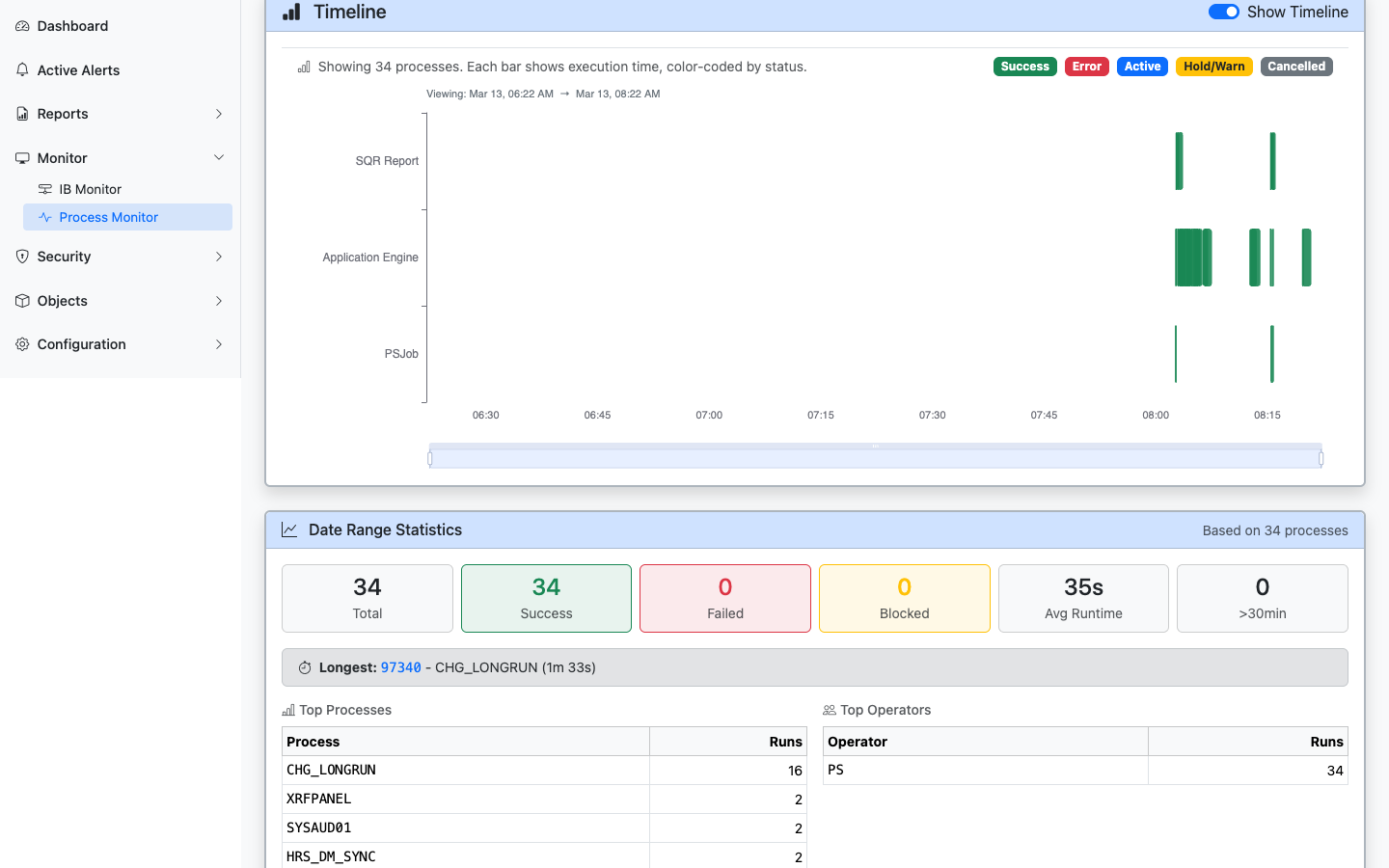Click the Avg Runtime 35s card
This screenshot has width=1389, height=868.
pyautogui.click(x=1083, y=598)
